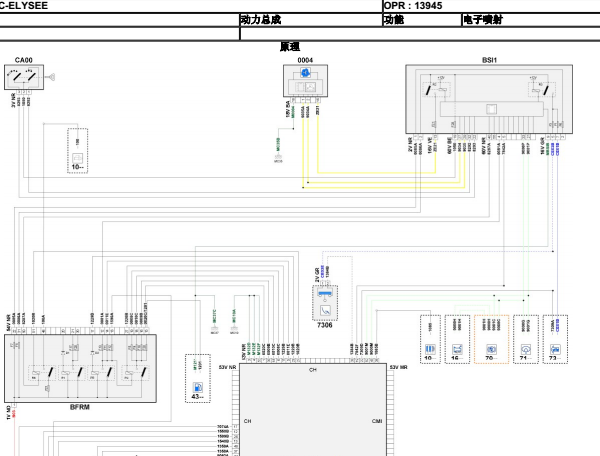Select the '53V NR' connector label
Image resolution: width=600 pixels, height=456 pixels.
tap(228, 367)
